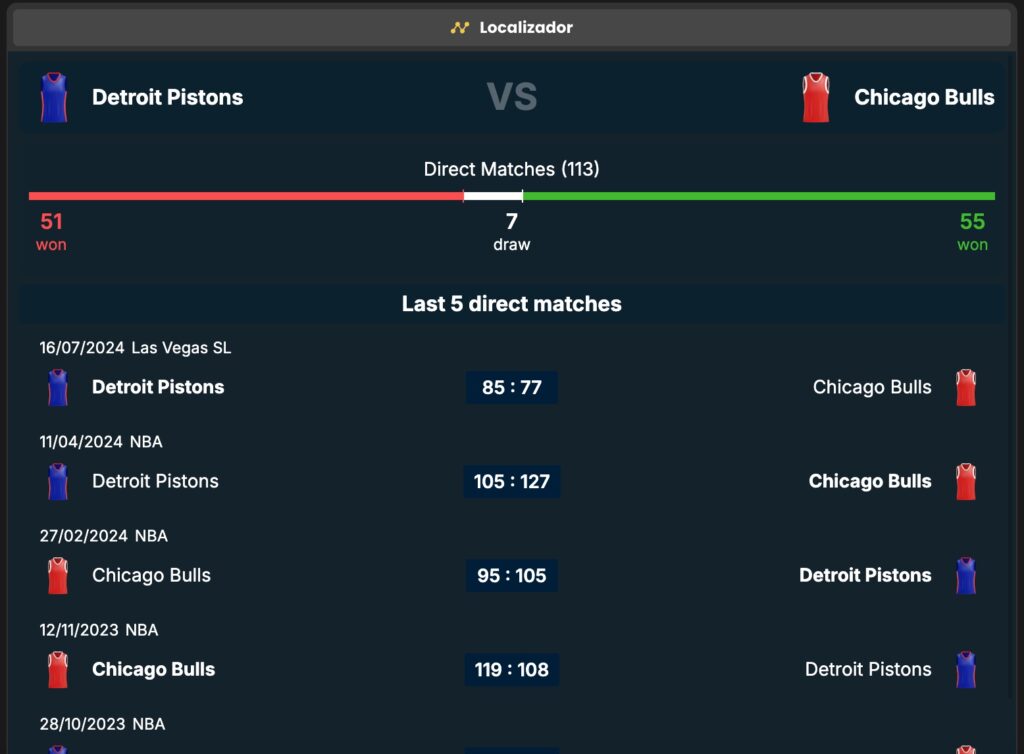Open the 85 : 77 match score
This screenshot has height=754, width=1024.
pyautogui.click(x=512, y=387)
